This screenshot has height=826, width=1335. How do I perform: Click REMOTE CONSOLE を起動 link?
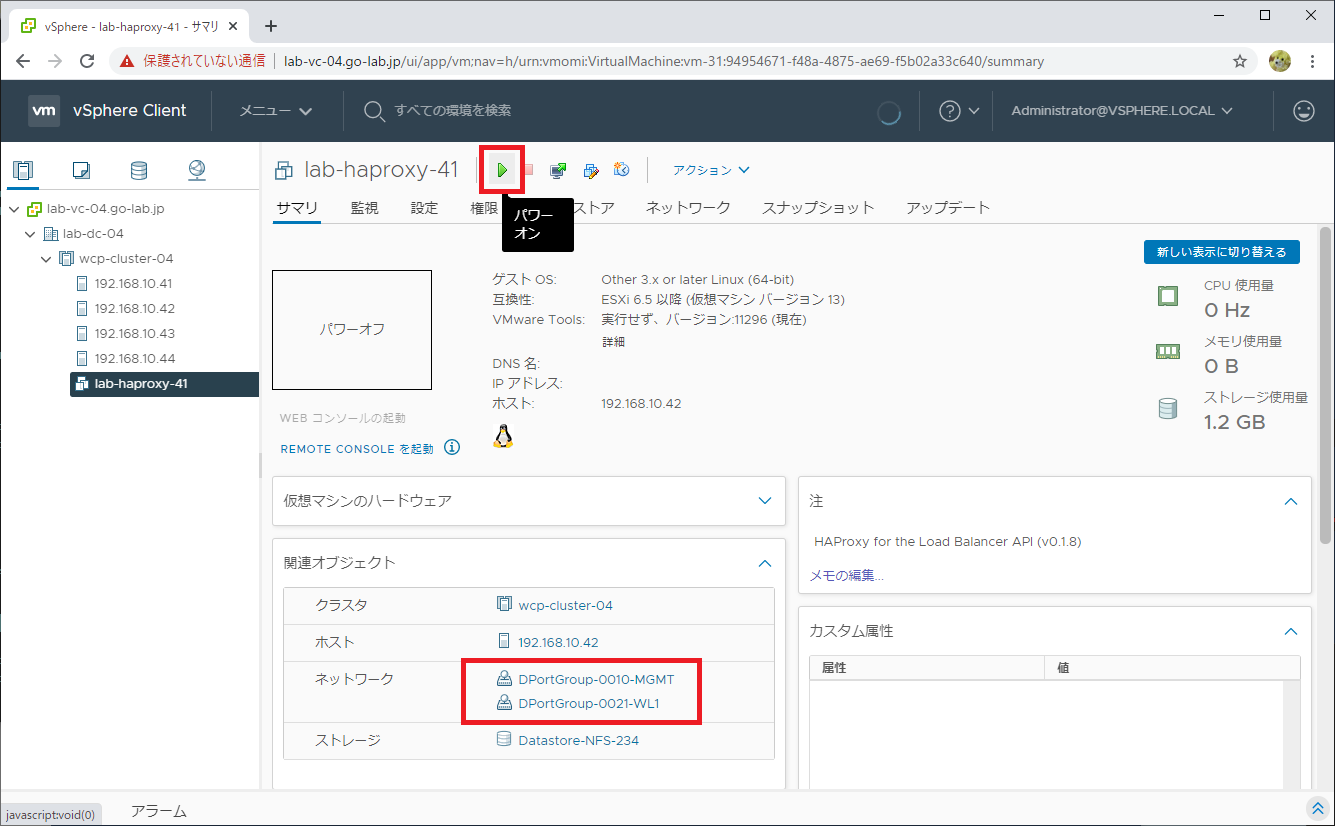[357, 449]
